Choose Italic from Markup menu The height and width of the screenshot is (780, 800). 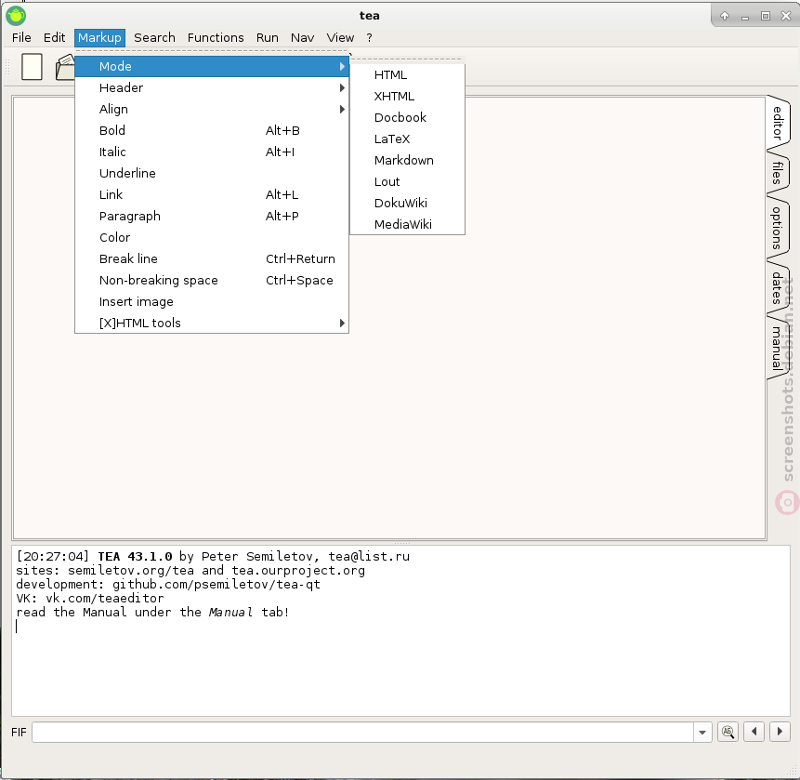212,152
